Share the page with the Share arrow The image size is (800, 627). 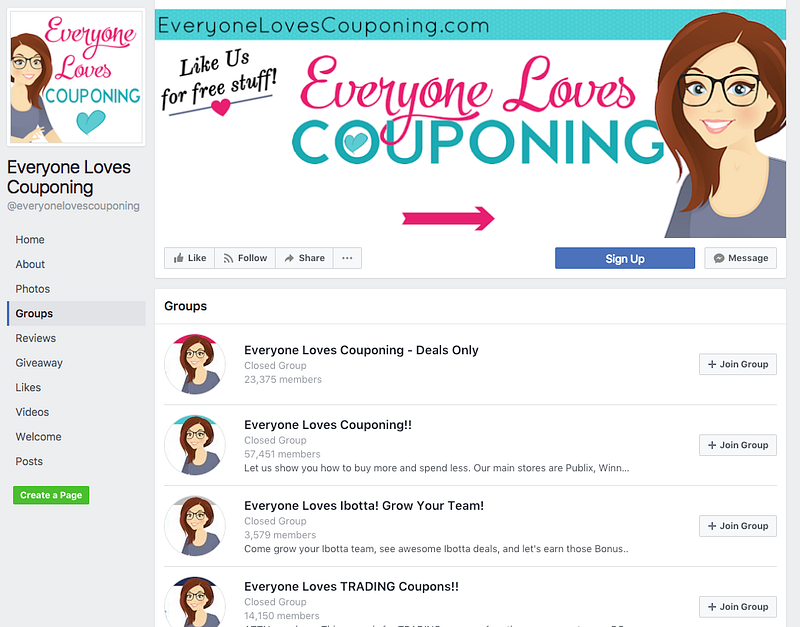pos(304,258)
